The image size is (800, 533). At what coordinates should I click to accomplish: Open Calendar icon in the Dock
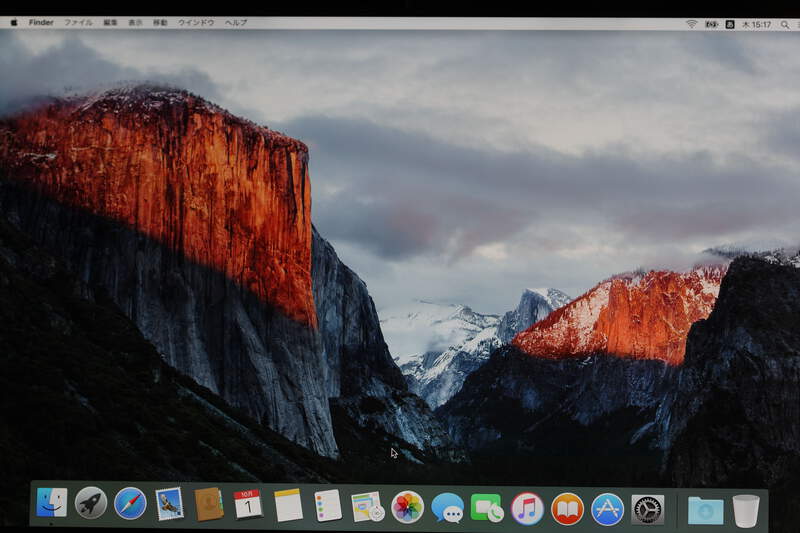click(248, 504)
